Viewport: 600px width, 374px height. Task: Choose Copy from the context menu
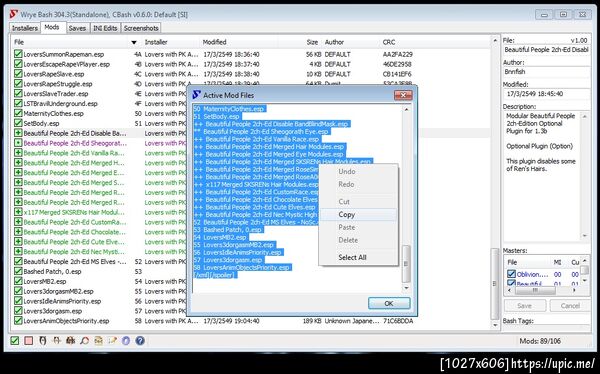[358, 214]
